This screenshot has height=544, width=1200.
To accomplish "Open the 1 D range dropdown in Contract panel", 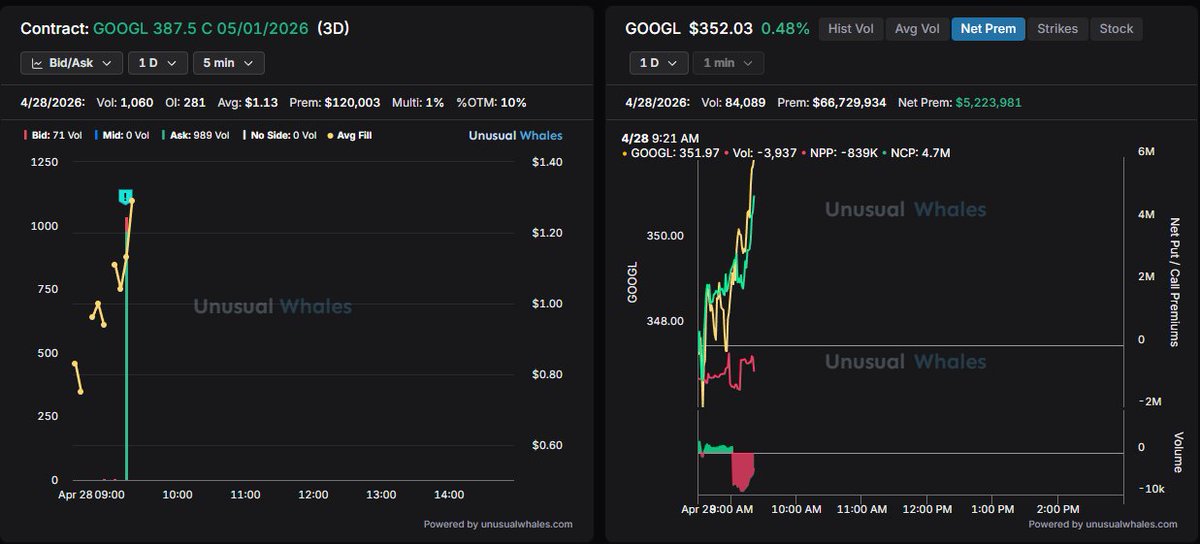I will coord(158,63).
